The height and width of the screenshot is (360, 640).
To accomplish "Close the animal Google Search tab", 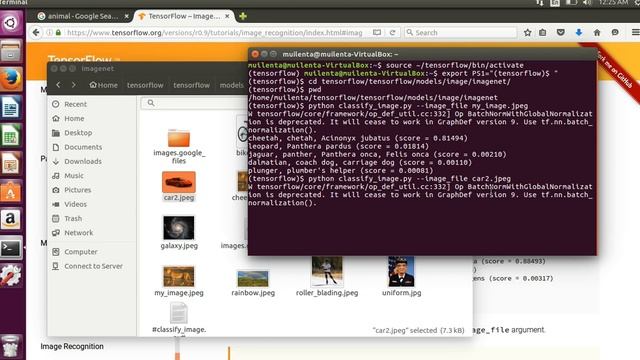I will point(127,16).
